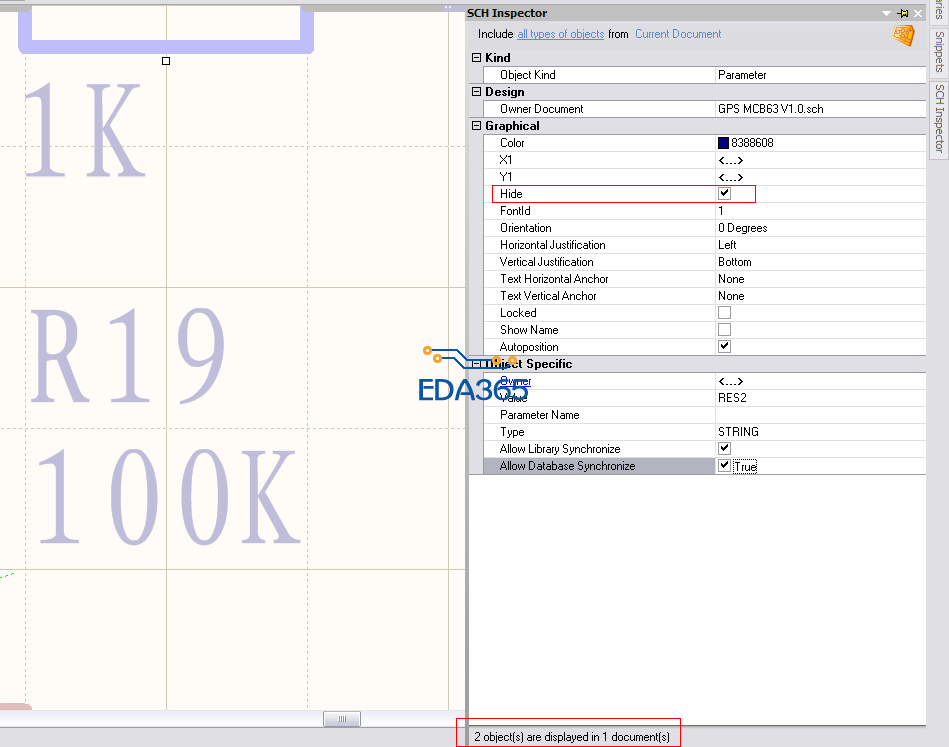949x747 pixels.
Task: Click Text Horizontal Anchor value None
Action: tap(820, 278)
